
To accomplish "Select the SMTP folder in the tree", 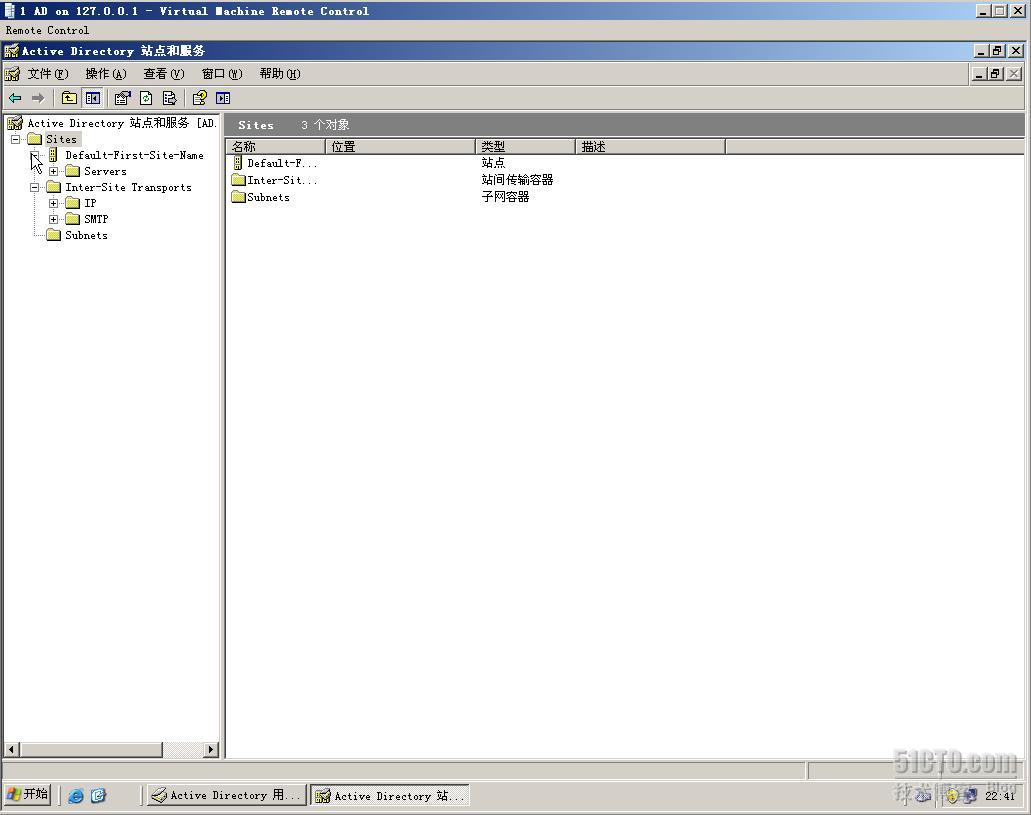I will 96,219.
